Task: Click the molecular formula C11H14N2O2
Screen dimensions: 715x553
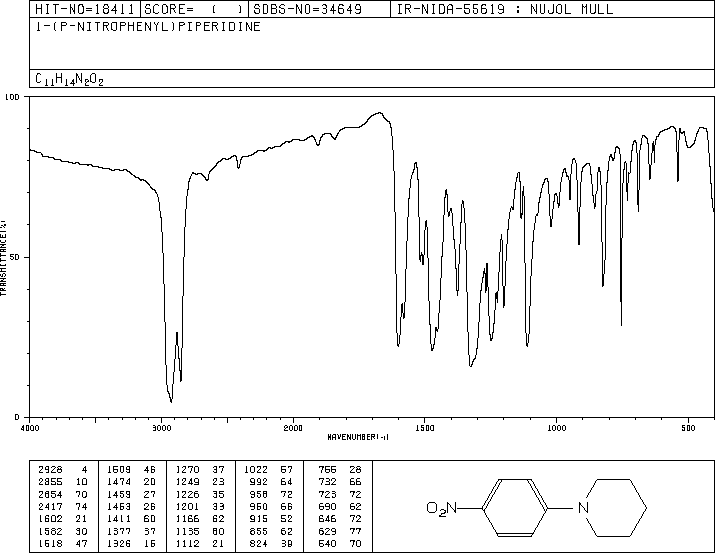Action: [x=69, y=79]
